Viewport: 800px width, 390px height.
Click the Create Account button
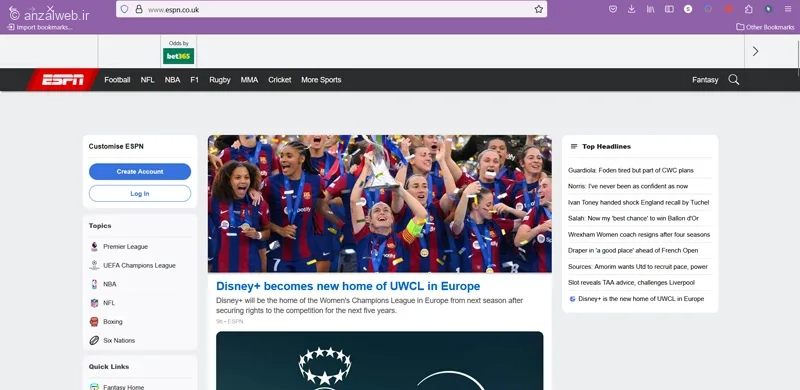tap(140, 172)
